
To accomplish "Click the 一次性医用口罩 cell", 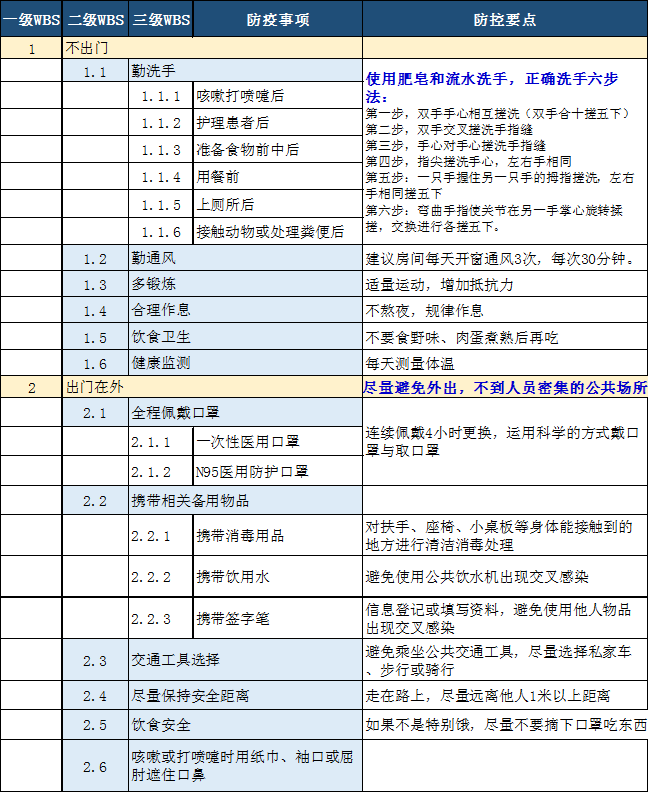I will click(278, 442).
